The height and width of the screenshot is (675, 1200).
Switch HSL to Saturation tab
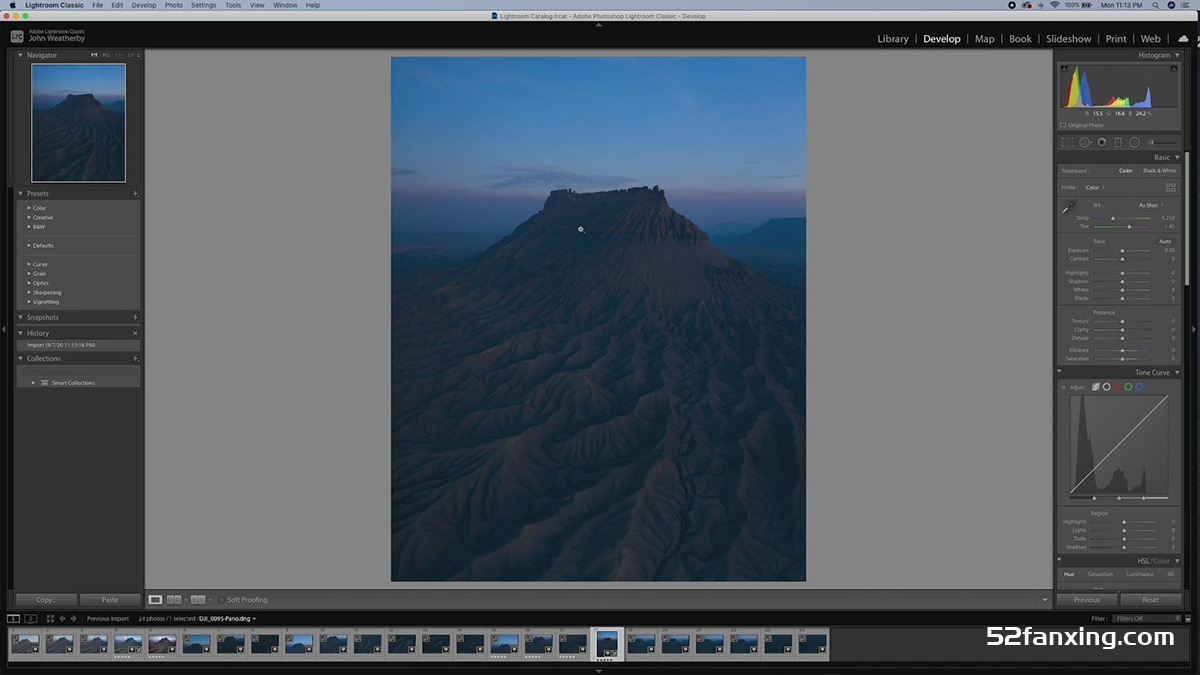tap(1100, 574)
